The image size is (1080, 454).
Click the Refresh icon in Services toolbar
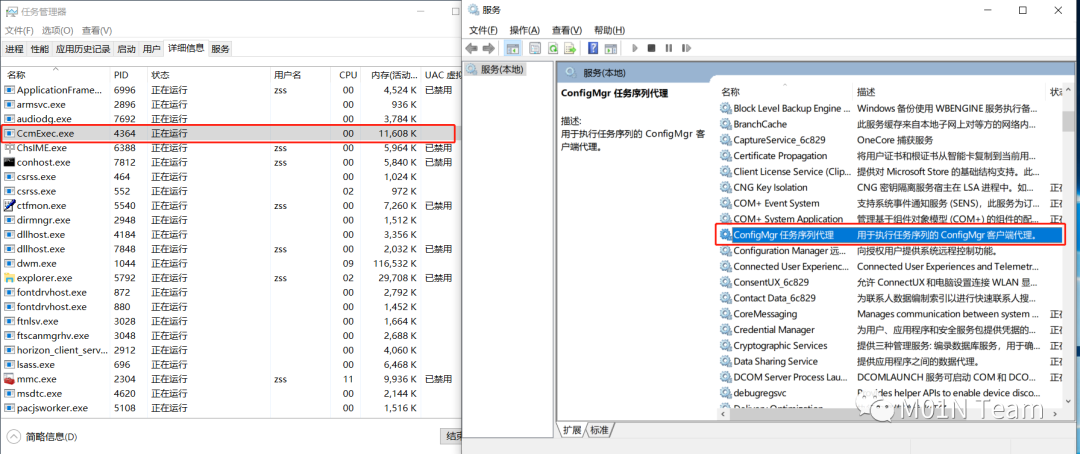point(552,48)
